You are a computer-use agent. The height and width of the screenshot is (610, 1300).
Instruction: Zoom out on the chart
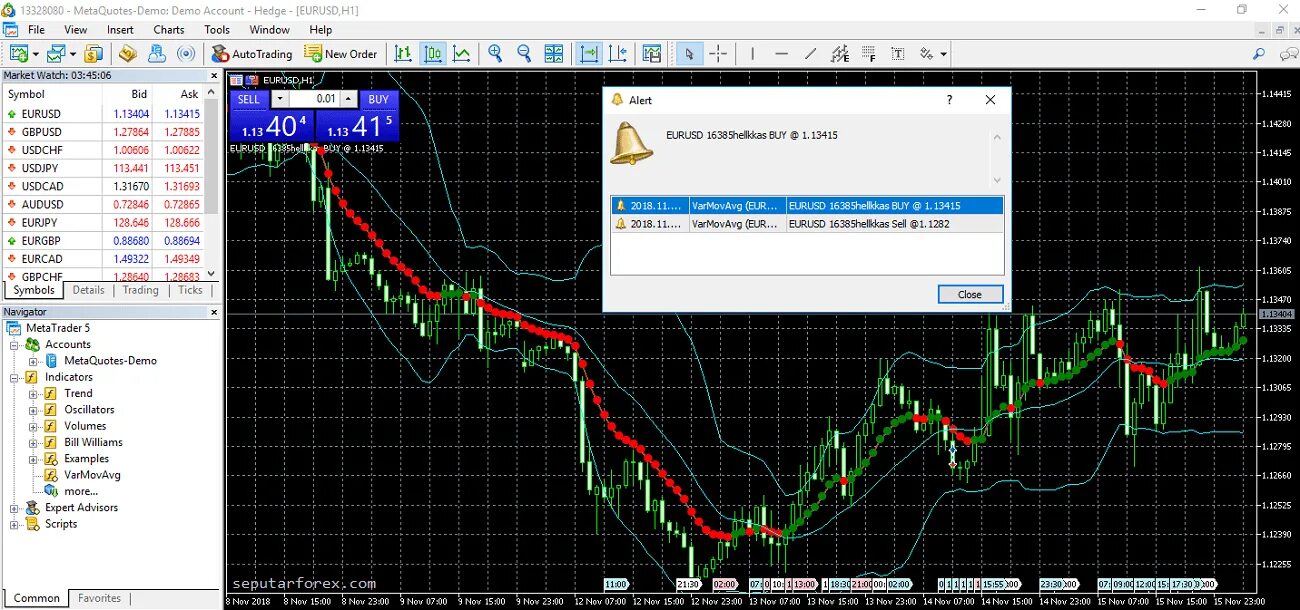click(x=523, y=54)
